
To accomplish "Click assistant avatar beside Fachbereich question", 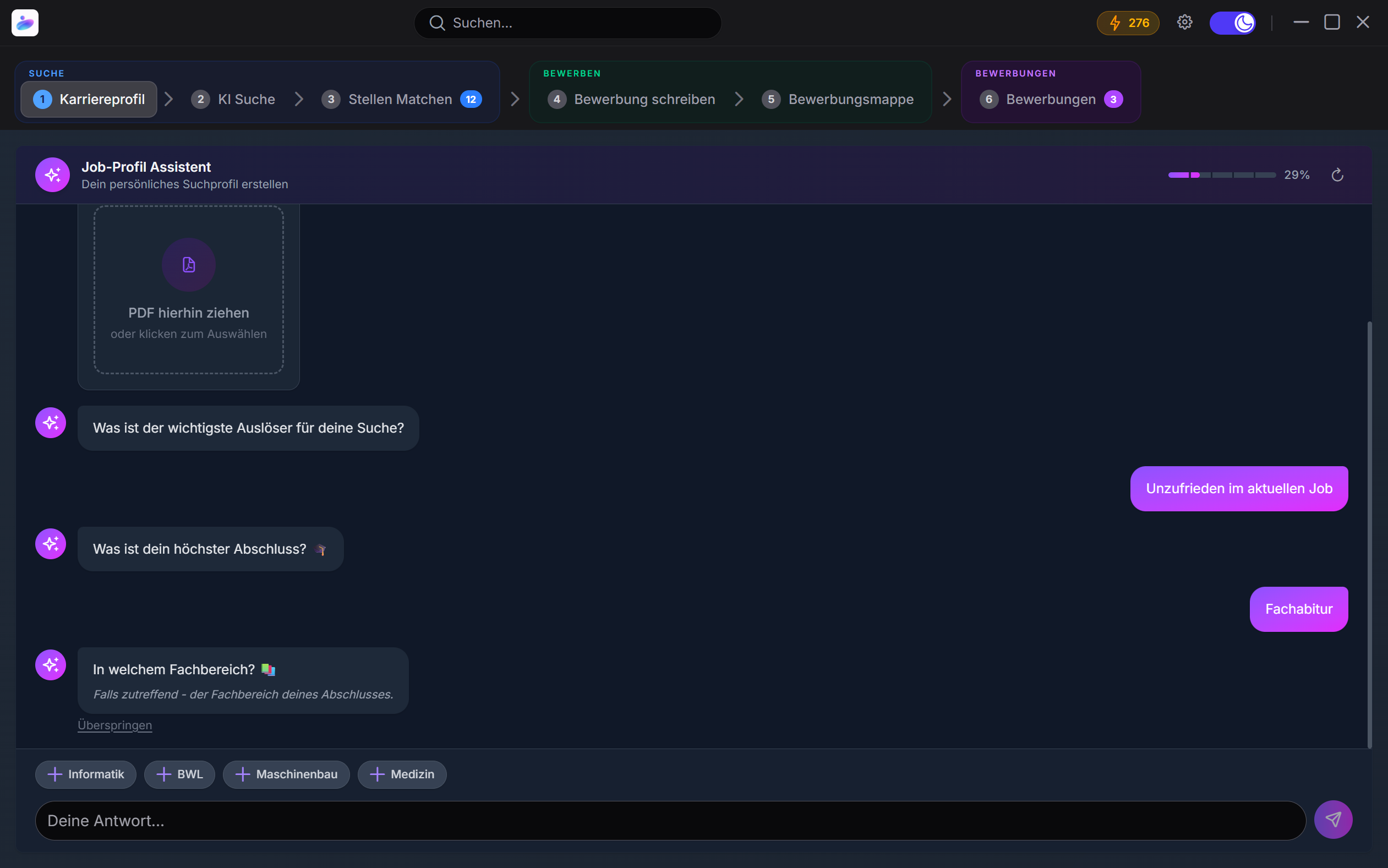I will click(x=51, y=665).
